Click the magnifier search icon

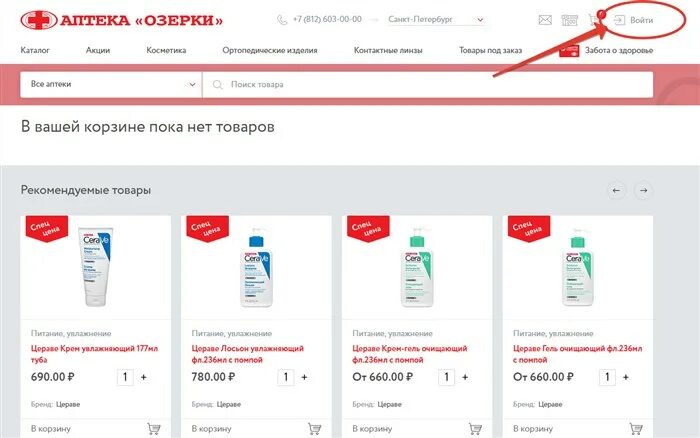click(217, 84)
